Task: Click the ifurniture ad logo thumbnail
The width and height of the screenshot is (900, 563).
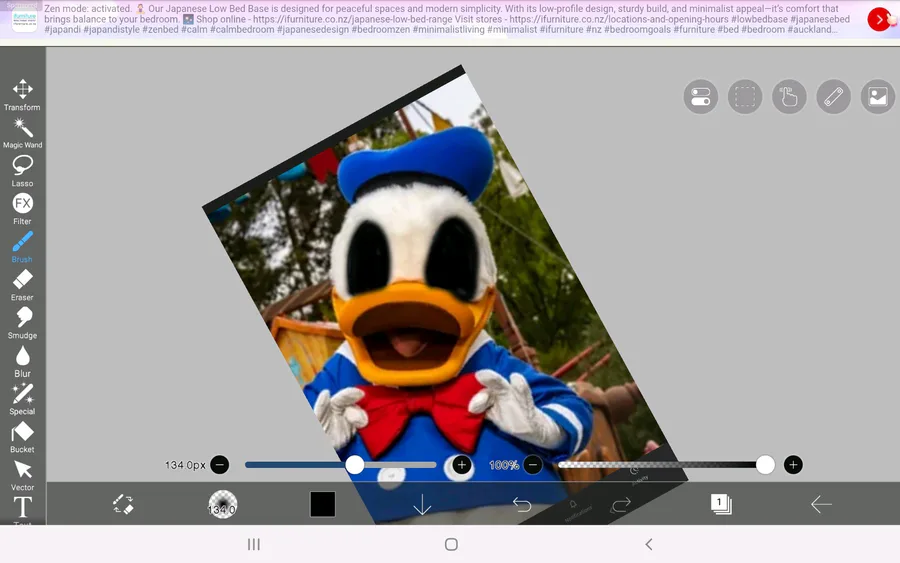Action: click(24, 20)
